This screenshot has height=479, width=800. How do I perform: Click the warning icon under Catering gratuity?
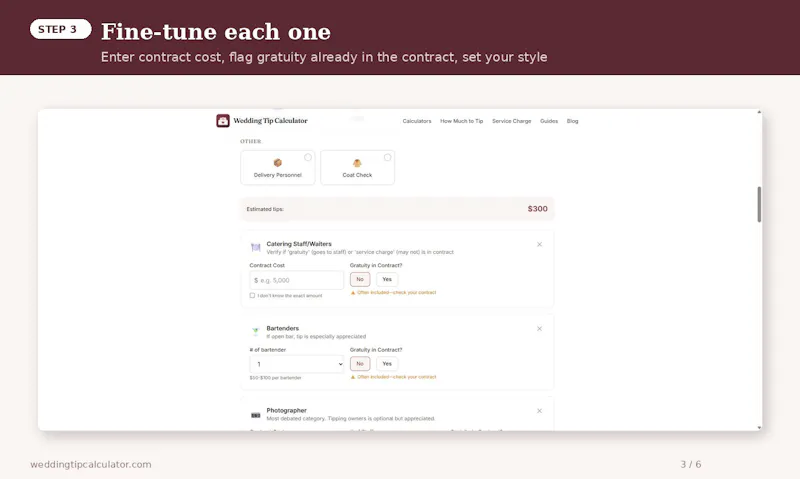(353, 293)
